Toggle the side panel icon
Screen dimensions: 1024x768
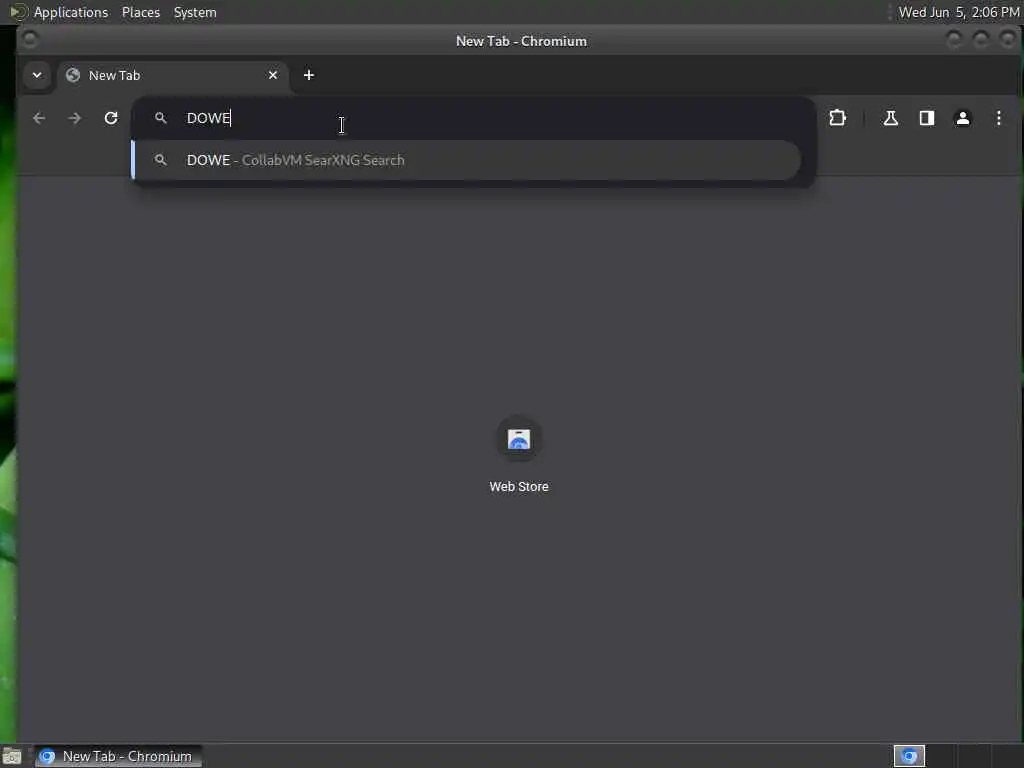click(927, 118)
